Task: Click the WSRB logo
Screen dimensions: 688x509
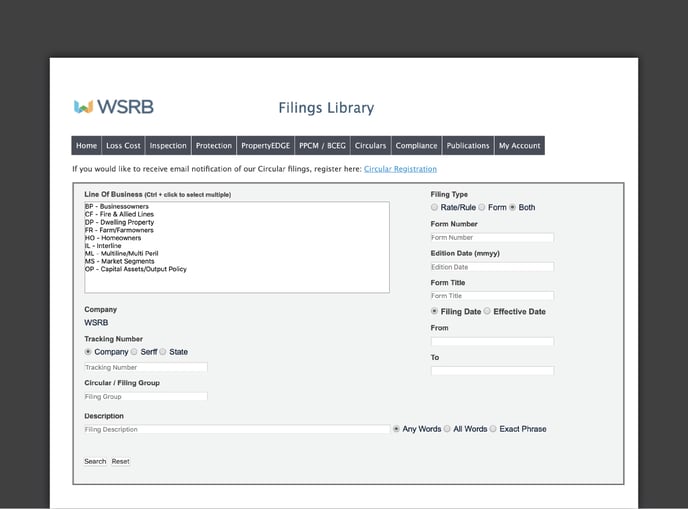Action: [114, 107]
